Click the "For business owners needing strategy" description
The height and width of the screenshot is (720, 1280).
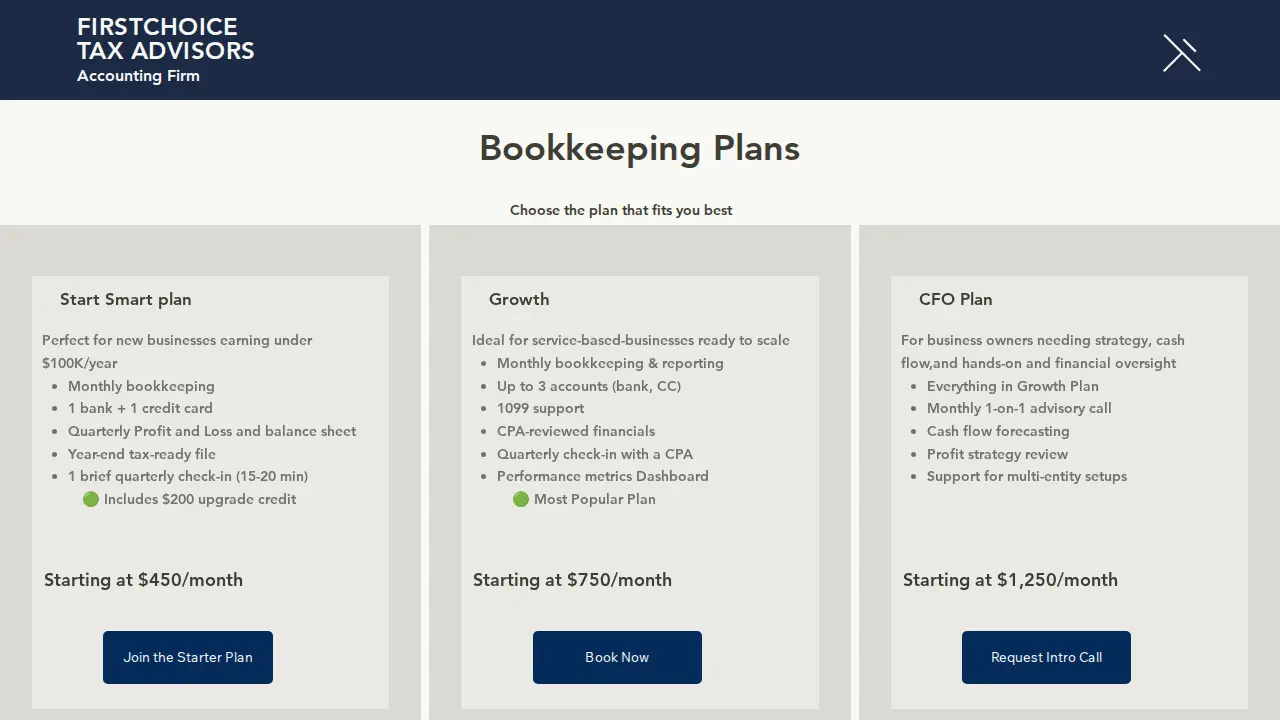pyautogui.click(x=1043, y=351)
